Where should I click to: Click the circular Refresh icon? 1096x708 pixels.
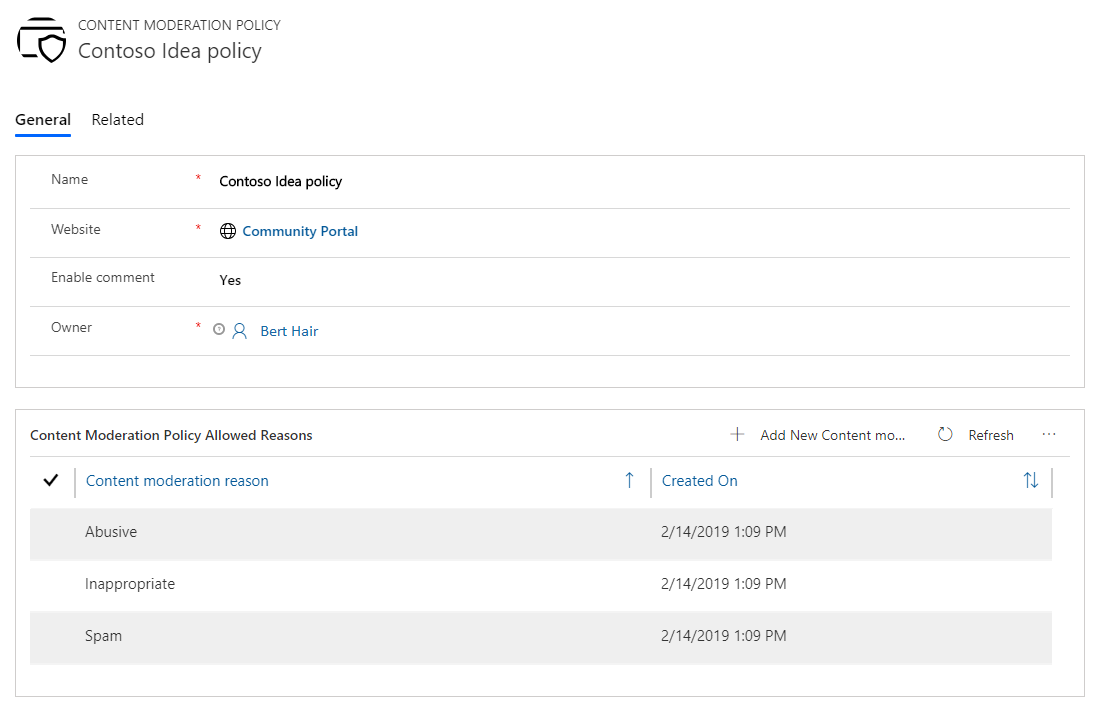945,435
